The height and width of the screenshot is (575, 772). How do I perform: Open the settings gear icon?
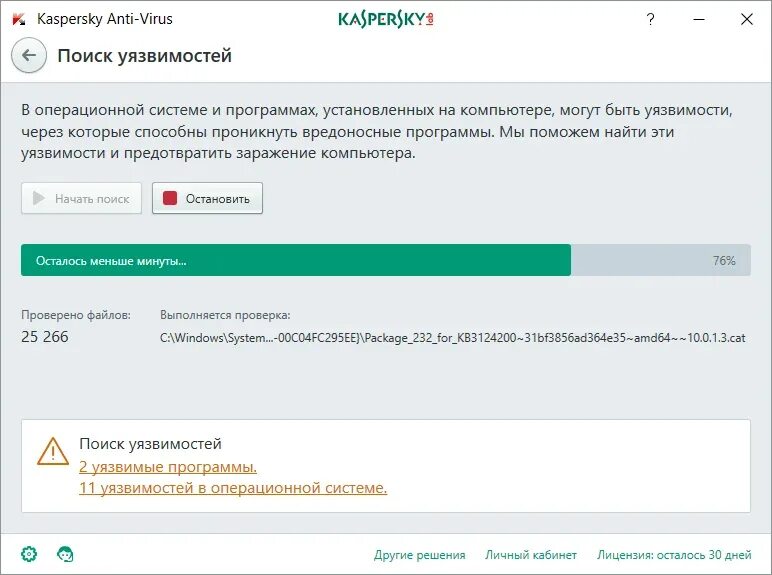point(29,554)
